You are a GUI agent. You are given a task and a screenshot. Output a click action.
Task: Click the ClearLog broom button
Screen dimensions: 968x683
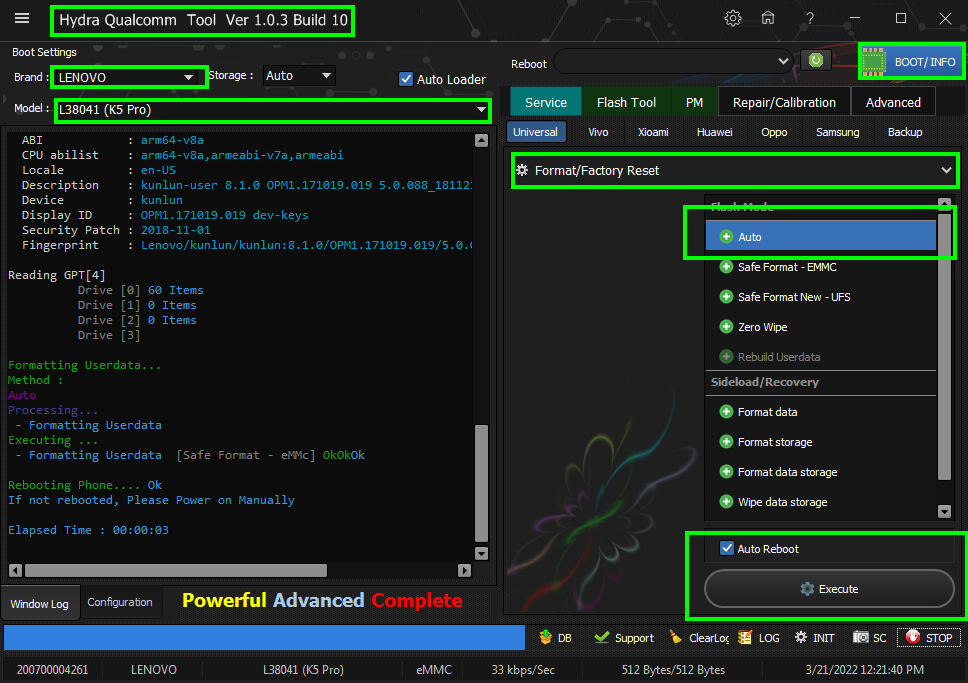click(699, 638)
